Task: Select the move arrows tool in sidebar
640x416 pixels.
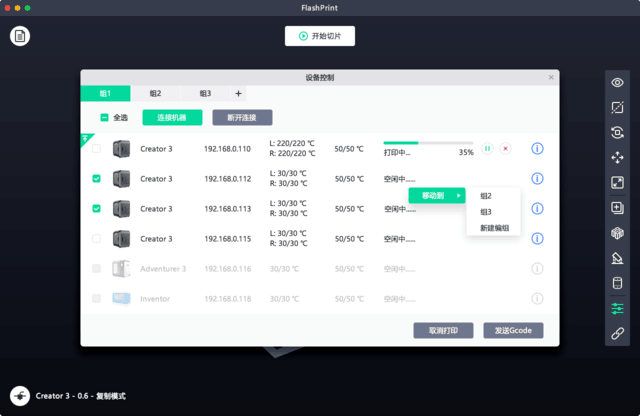Action: pyautogui.click(x=617, y=158)
